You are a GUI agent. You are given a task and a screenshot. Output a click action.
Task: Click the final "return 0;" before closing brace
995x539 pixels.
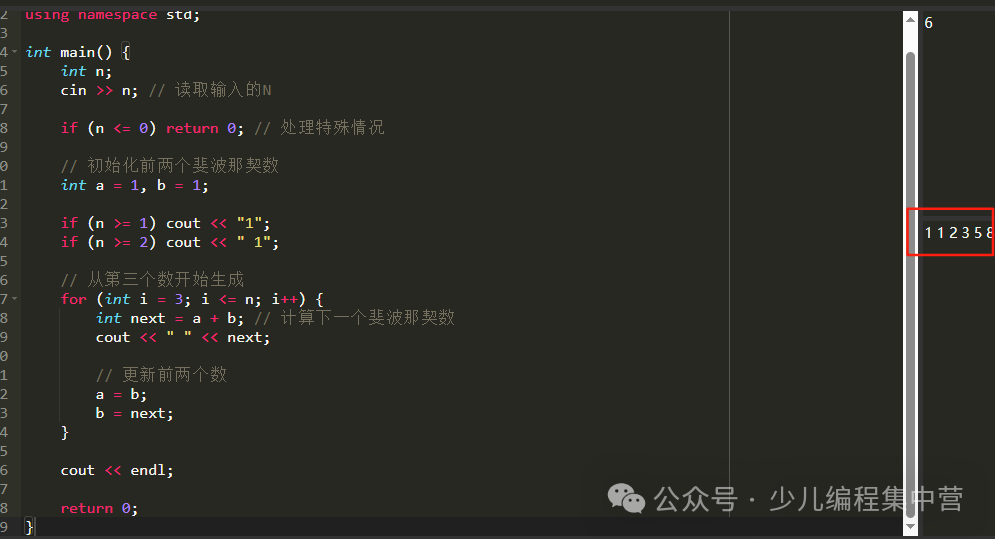pos(99,509)
